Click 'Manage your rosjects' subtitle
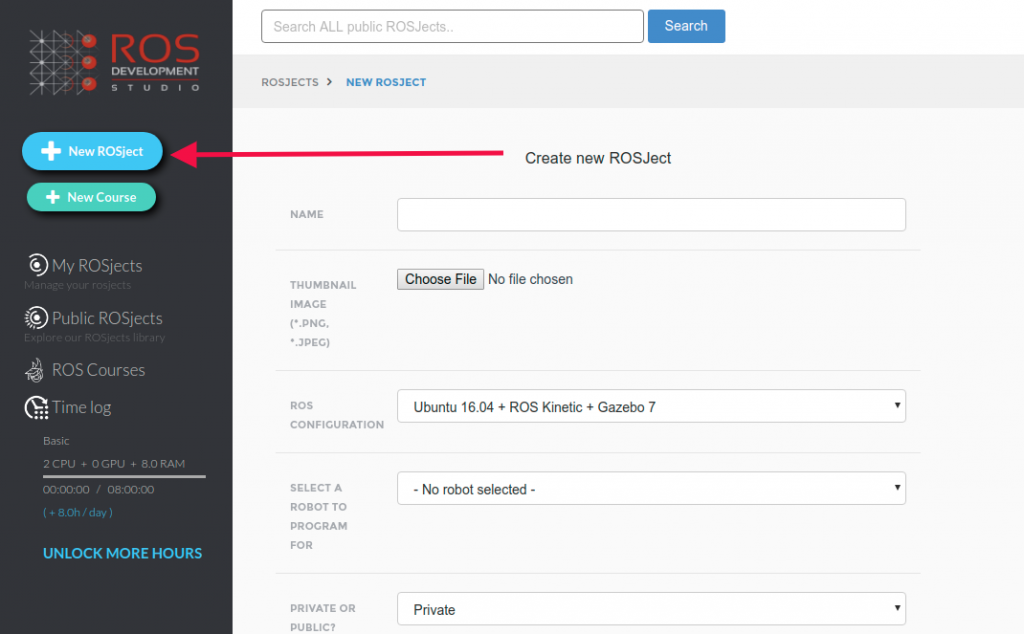The height and width of the screenshot is (634, 1024). click(x=78, y=285)
